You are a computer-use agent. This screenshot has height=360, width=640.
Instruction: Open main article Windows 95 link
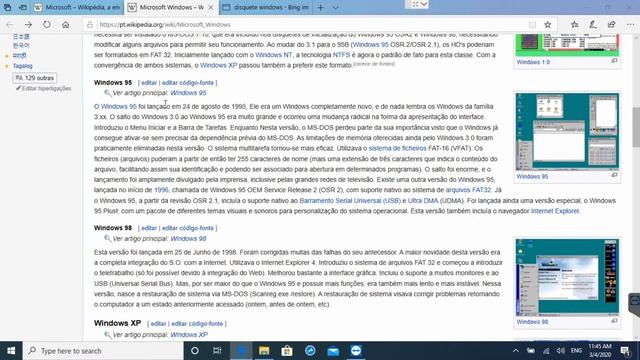tap(188, 93)
